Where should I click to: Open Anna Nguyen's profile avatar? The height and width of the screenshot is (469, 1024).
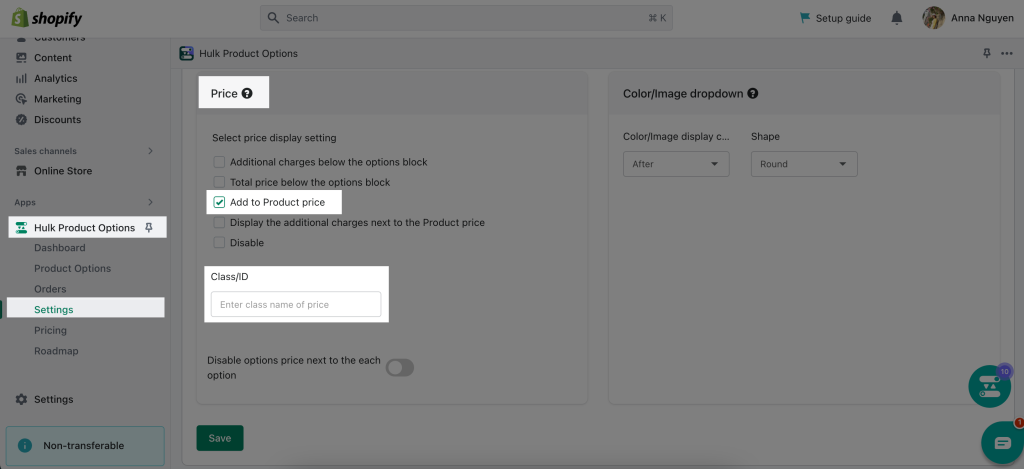(x=933, y=18)
